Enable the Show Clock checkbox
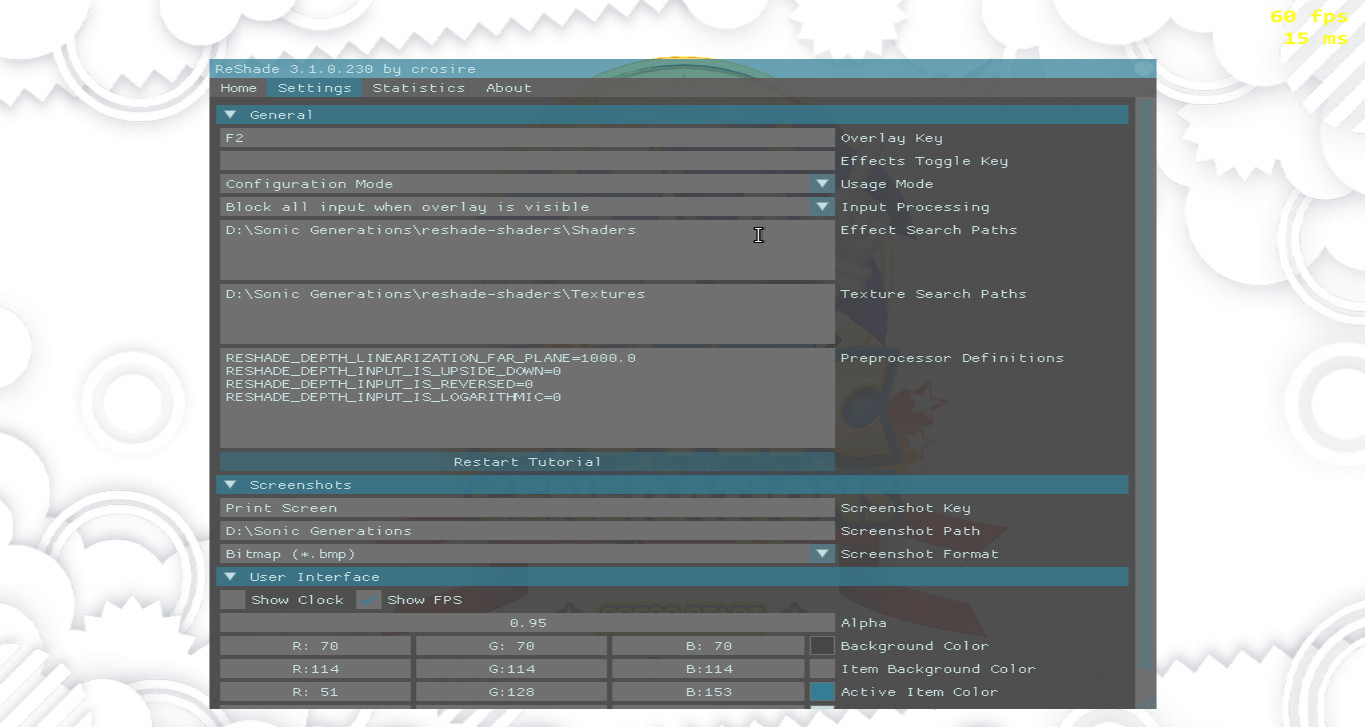Viewport: 1365px width, 727px height. [232, 600]
